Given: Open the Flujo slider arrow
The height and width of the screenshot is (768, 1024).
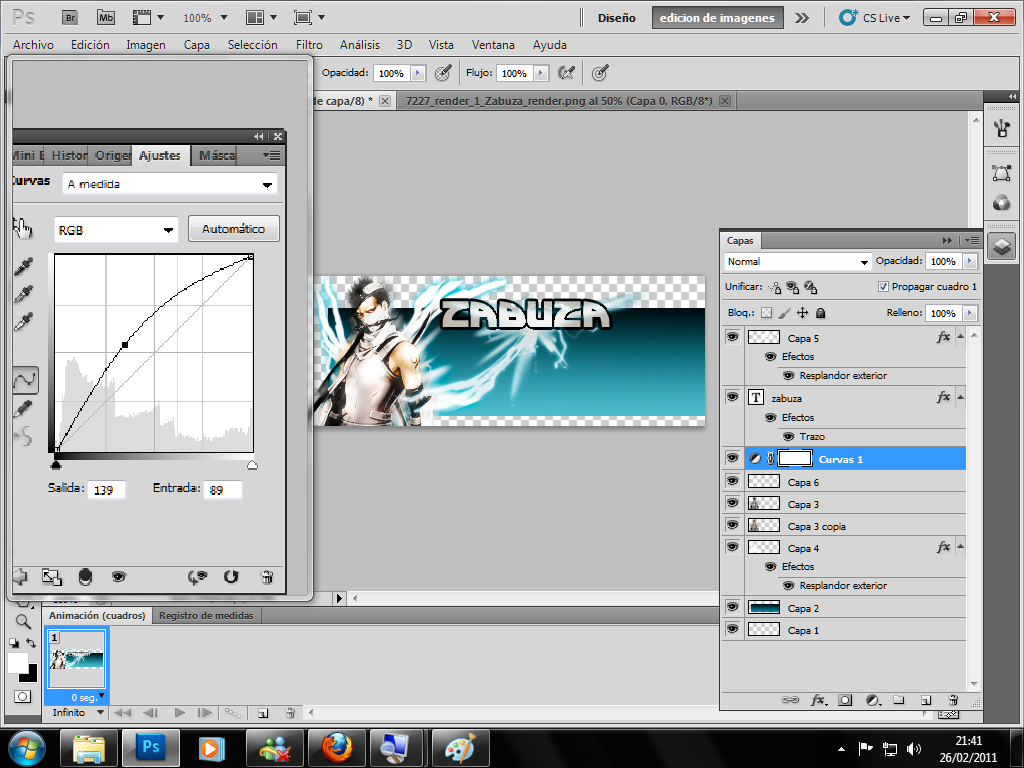Looking at the screenshot, I should [541, 73].
